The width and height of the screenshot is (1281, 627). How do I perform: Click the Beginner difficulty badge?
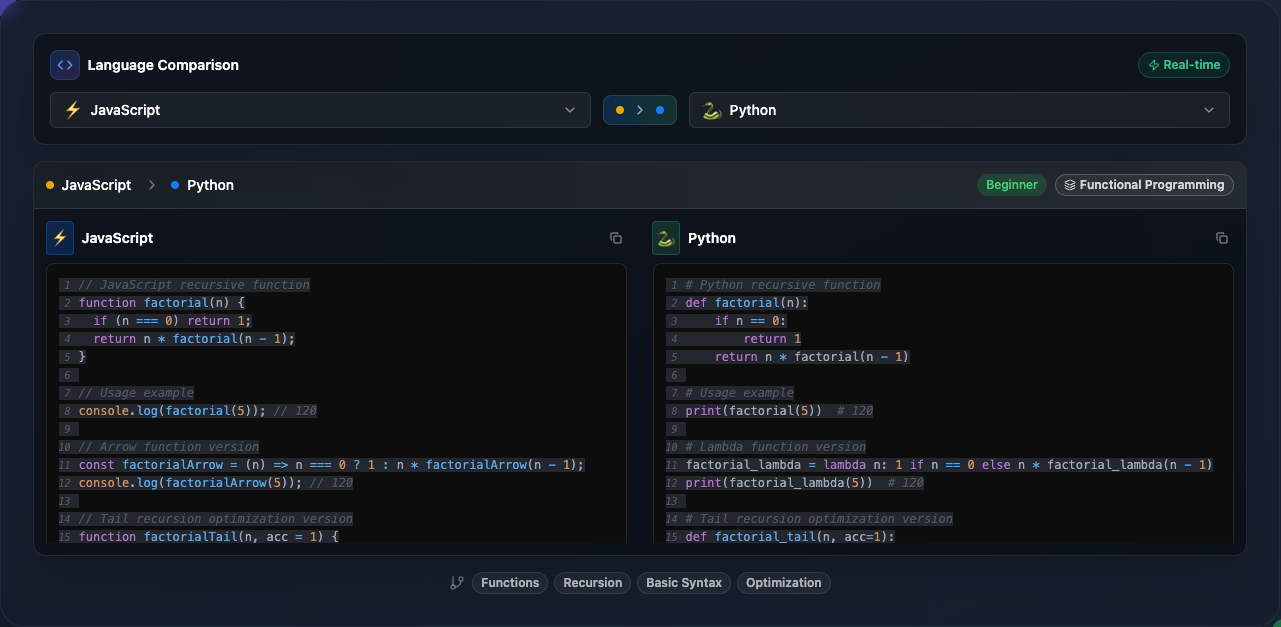pyautogui.click(x=1012, y=185)
